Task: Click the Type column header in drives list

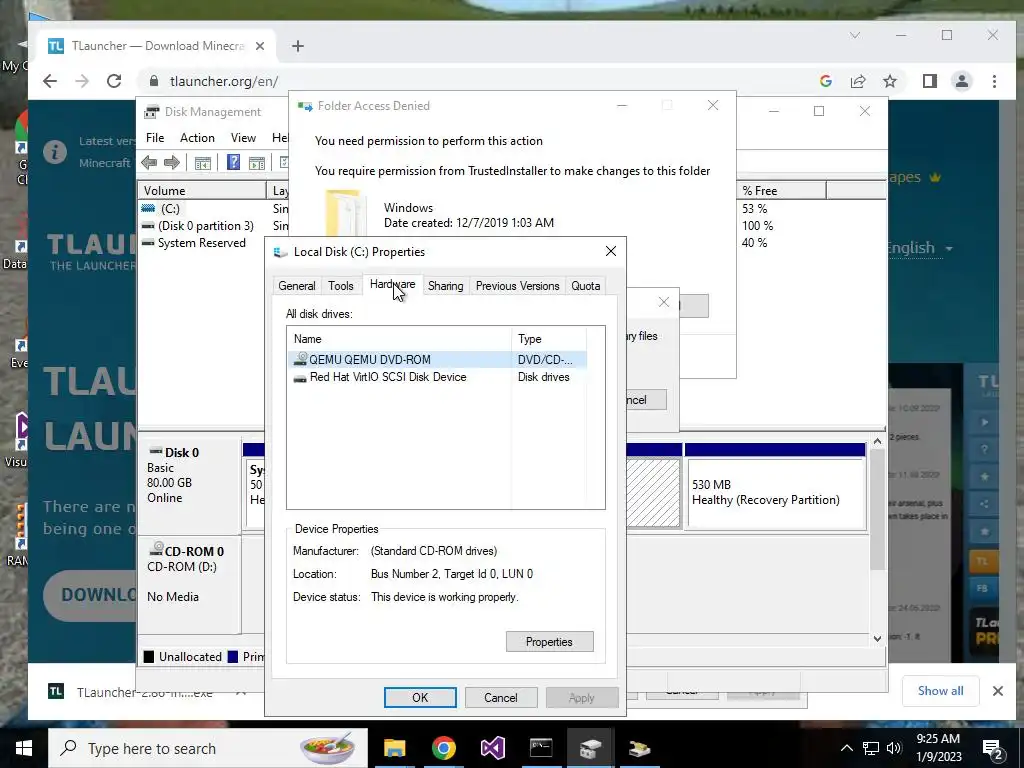Action: point(549,339)
